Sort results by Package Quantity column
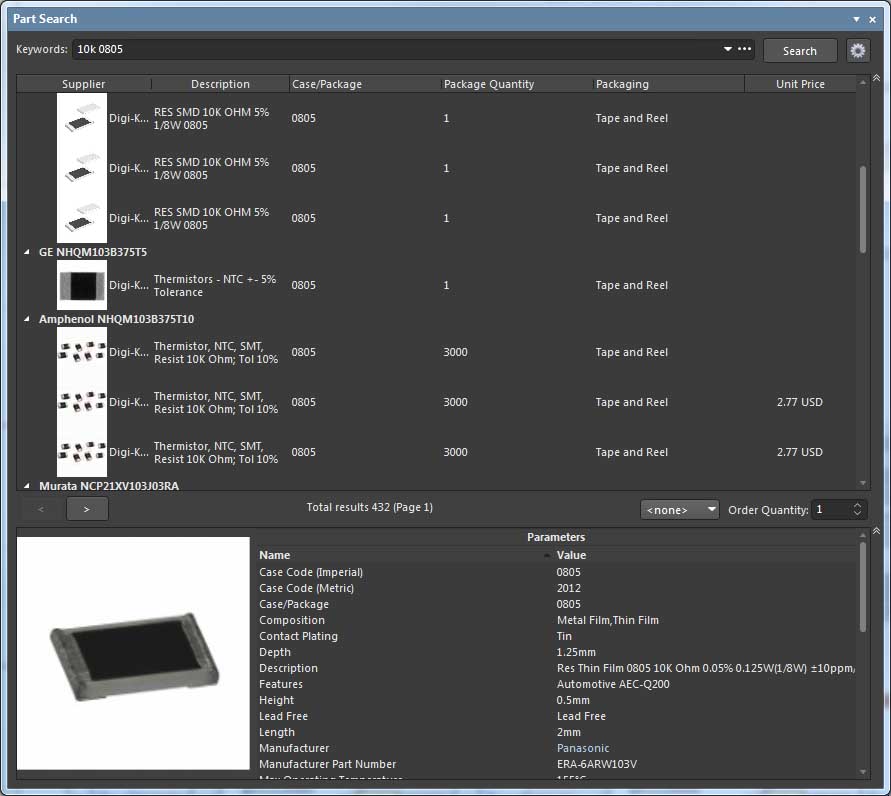The width and height of the screenshot is (891, 796). [489, 84]
